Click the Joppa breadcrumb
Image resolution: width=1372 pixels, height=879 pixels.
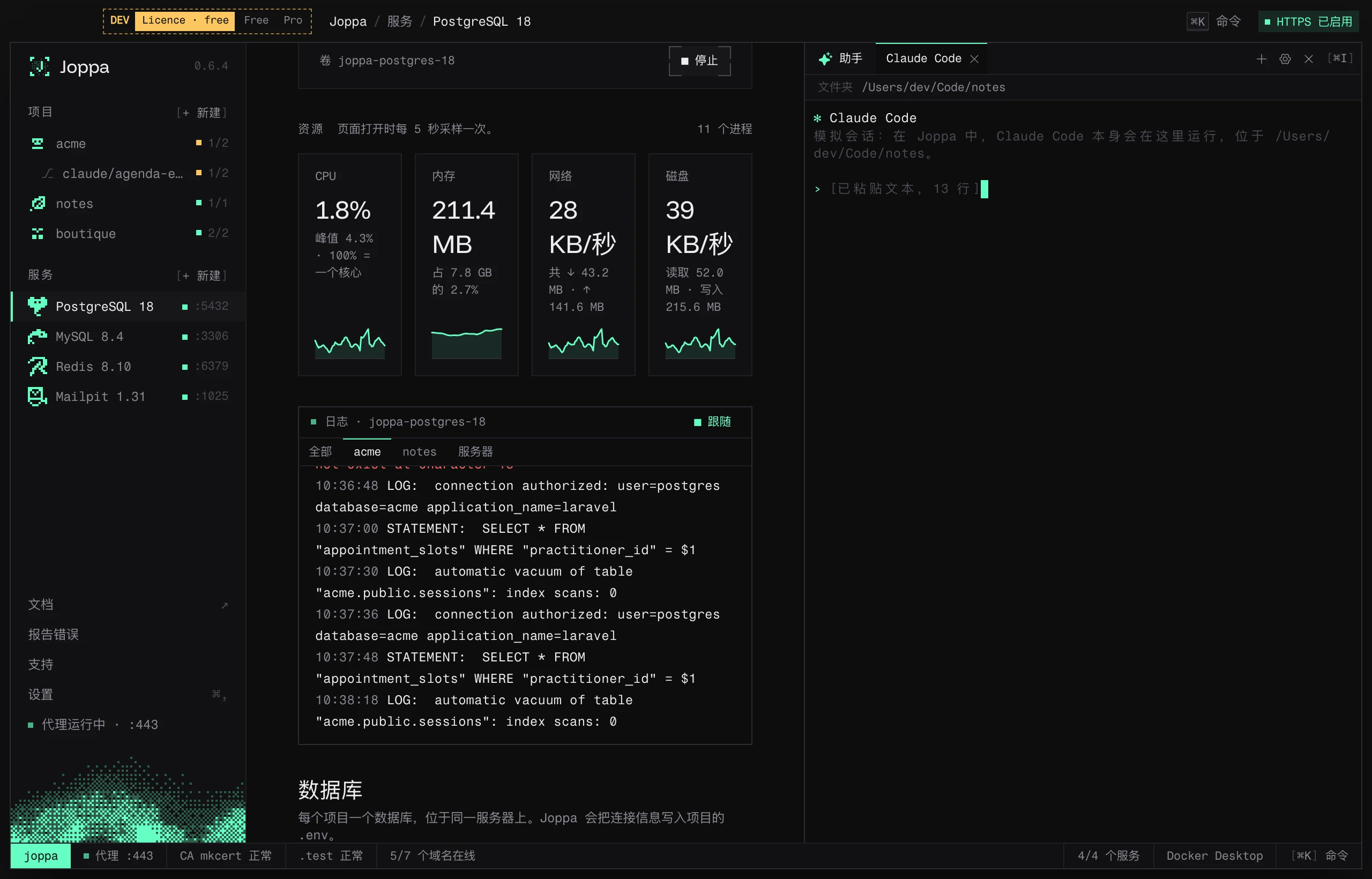tap(348, 21)
